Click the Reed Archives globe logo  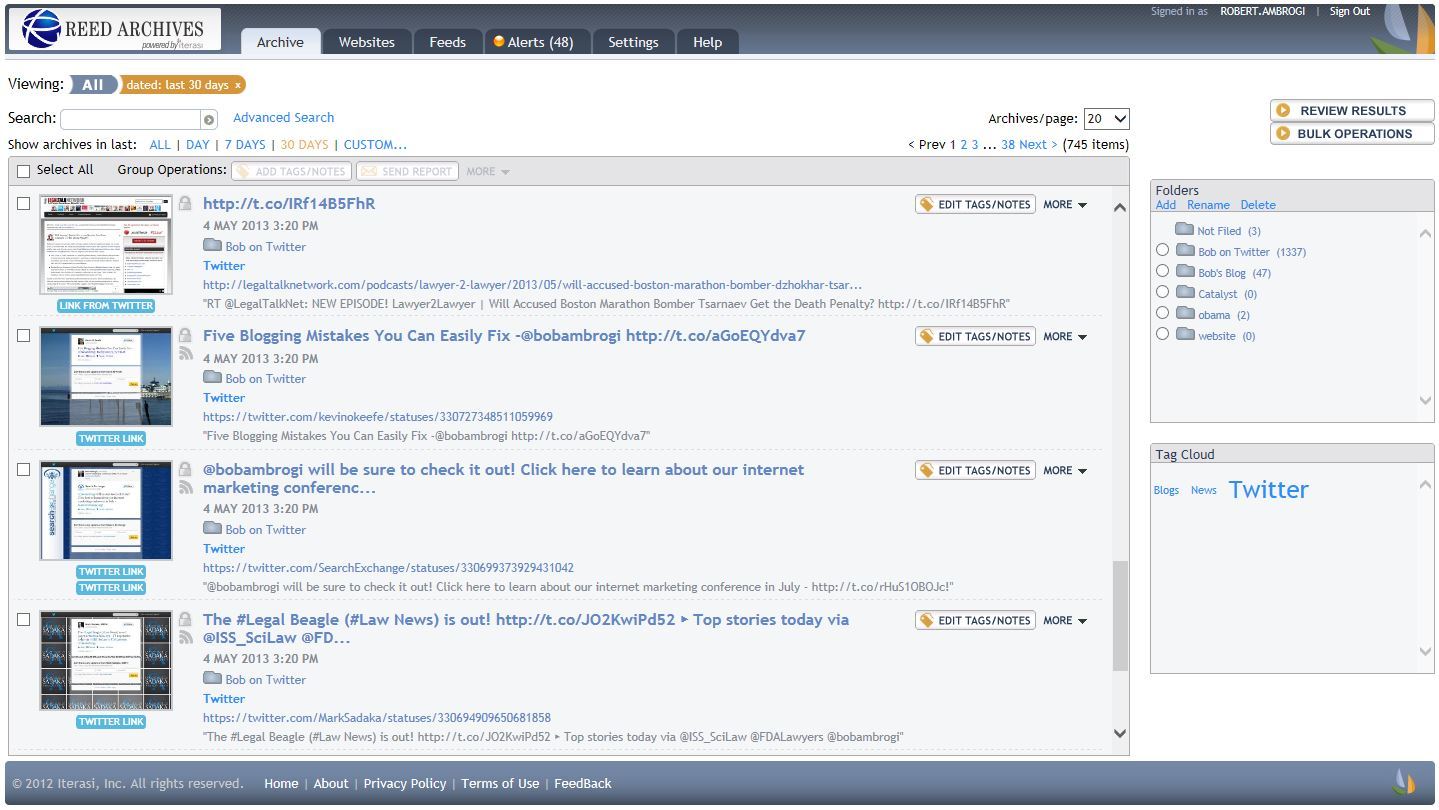click(41, 28)
